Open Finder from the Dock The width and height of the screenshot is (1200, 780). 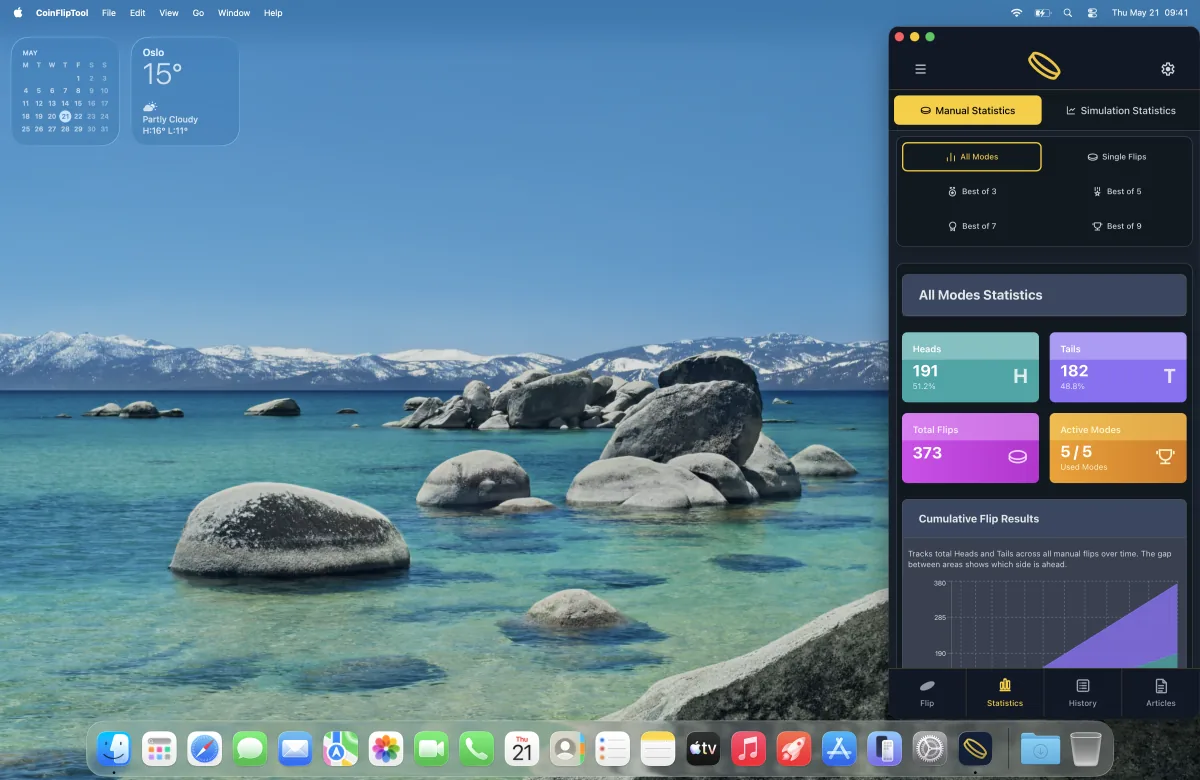114,748
